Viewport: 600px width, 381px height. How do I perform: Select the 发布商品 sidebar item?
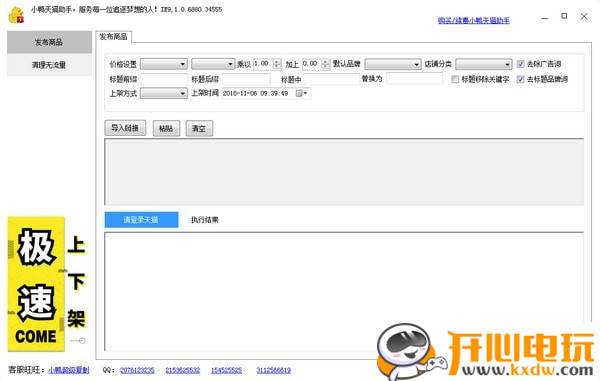(x=49, y=42)
